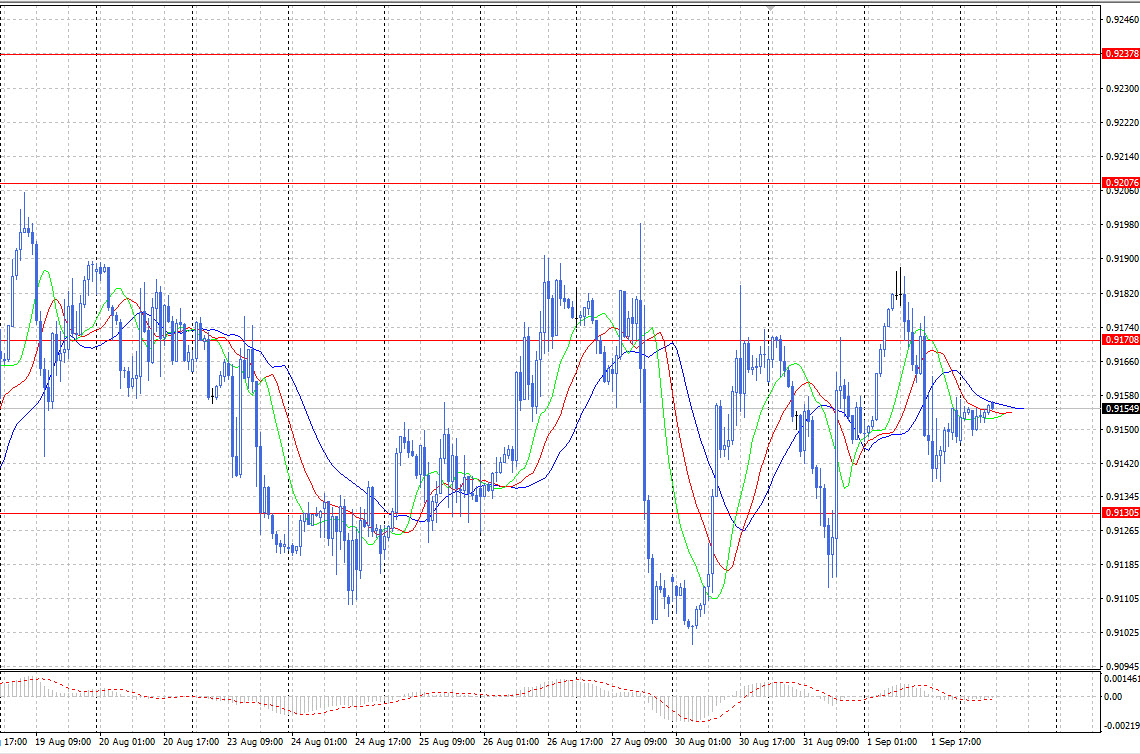Select the red 0.91305 price level label

[1121, 513]
